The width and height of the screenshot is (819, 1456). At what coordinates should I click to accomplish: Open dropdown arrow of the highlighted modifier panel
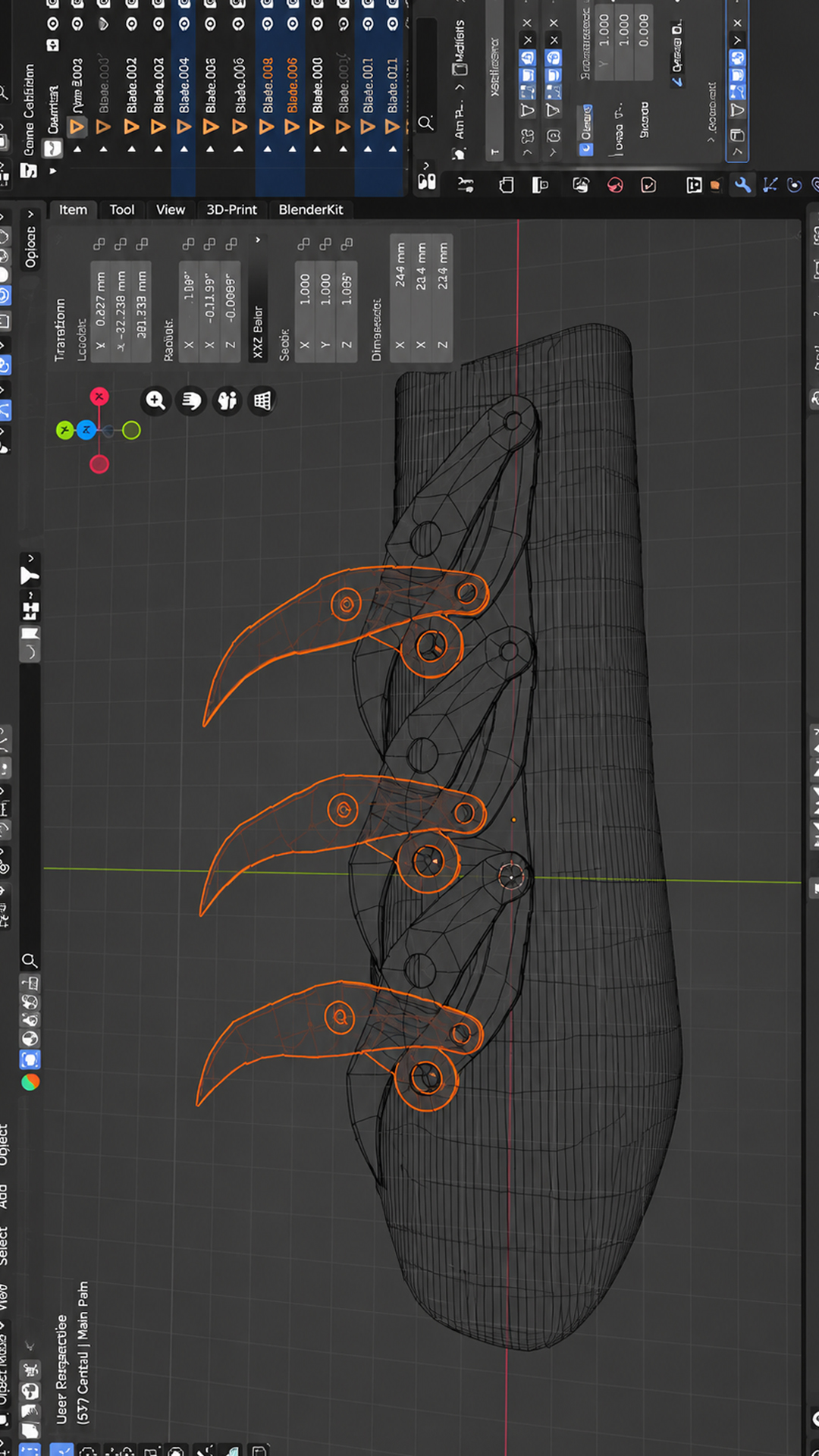click(737, 40)
